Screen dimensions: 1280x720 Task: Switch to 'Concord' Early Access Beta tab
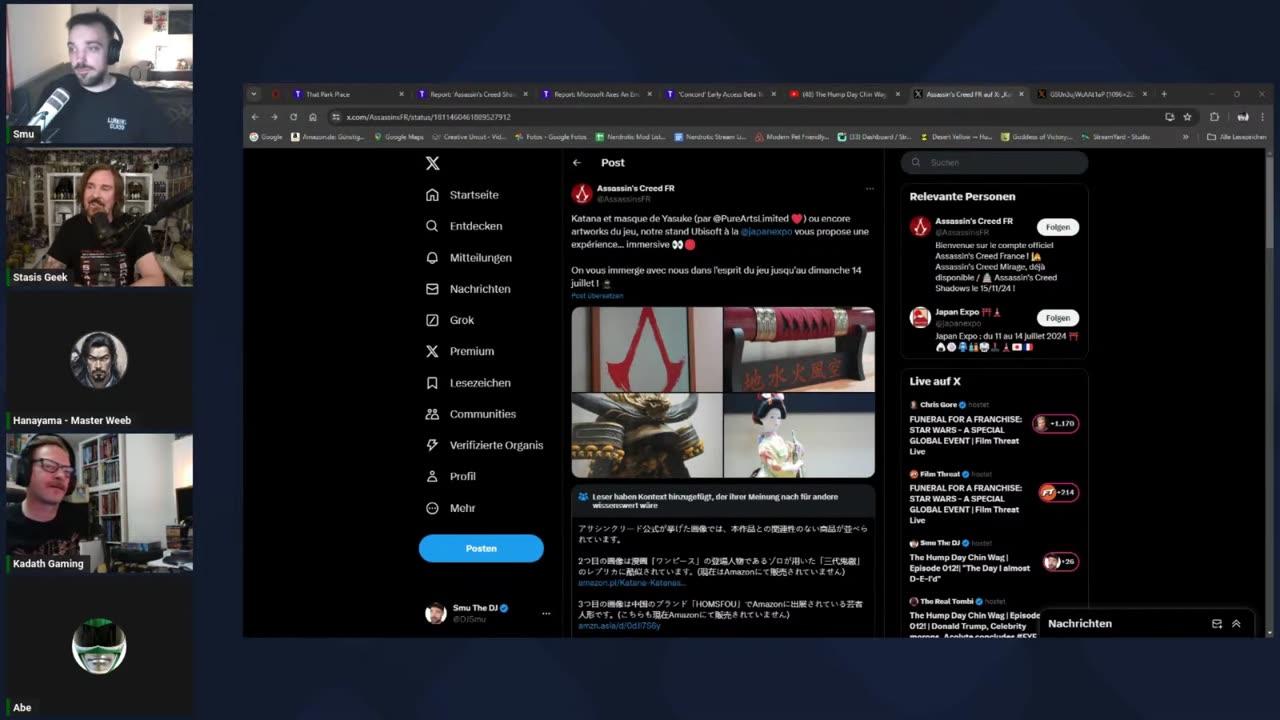pos(721,94)
